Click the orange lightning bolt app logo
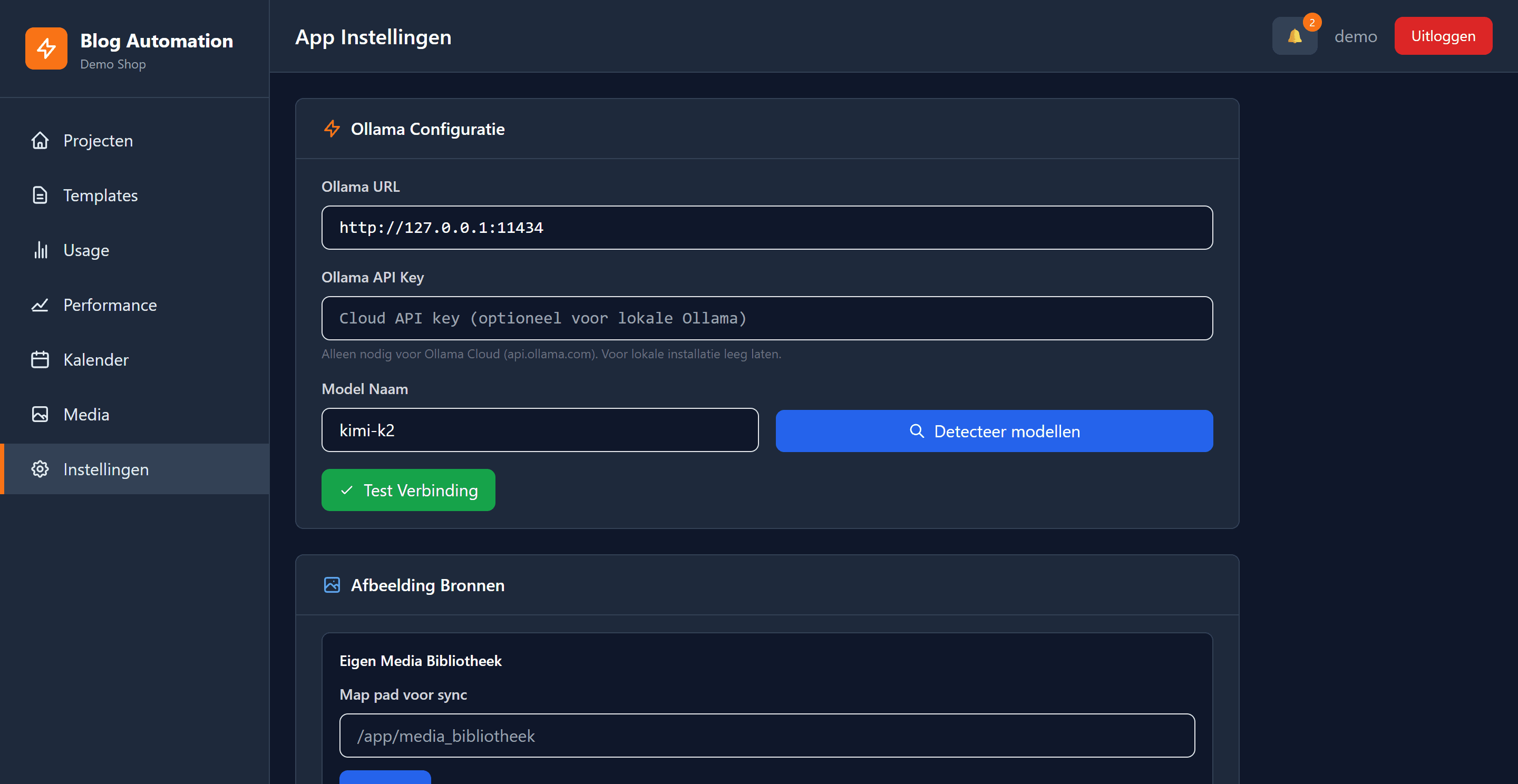Viewport: 1518px width, 784px height. (x=46, y=48)
